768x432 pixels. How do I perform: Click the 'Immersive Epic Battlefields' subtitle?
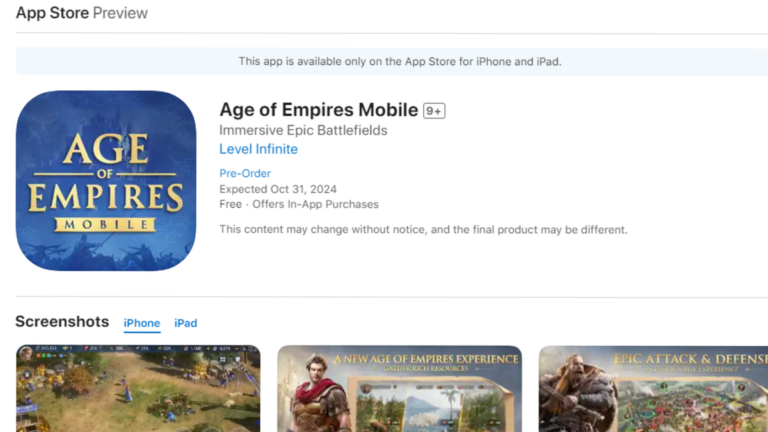click(x=303, y=130)
